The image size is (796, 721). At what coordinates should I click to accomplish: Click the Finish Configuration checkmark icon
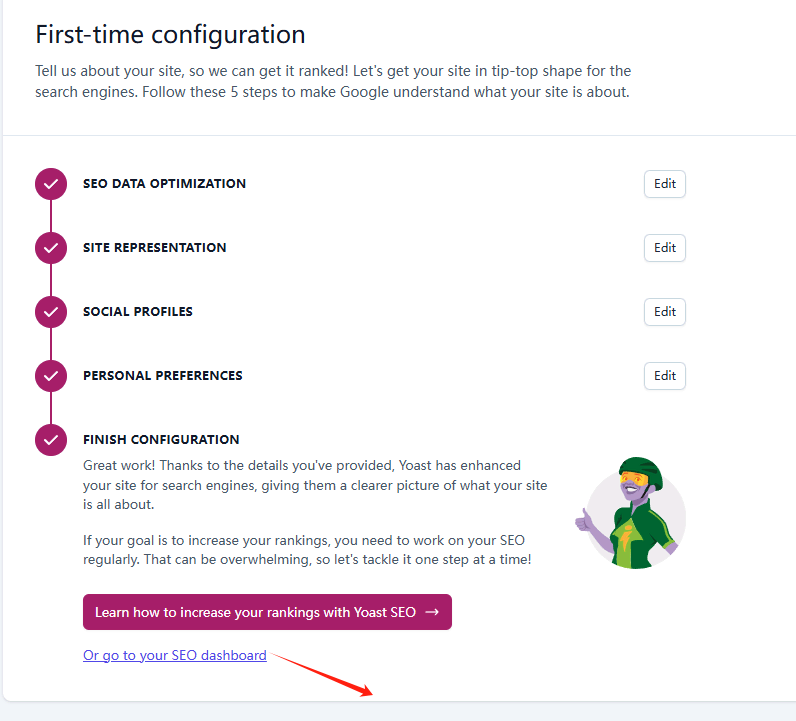pyautogui.click(x=50, y=440)
